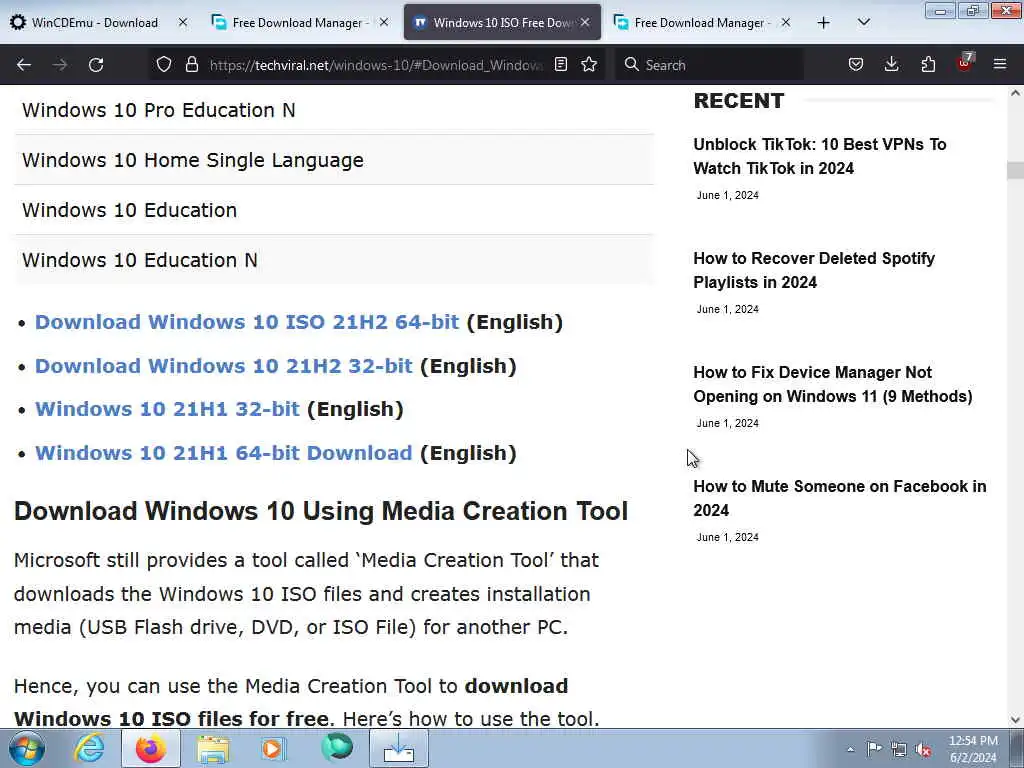Click the green round app taskbar icon
Viewport: 1024px width, 768px height.
pyautogui.click(x=336, y=748)
